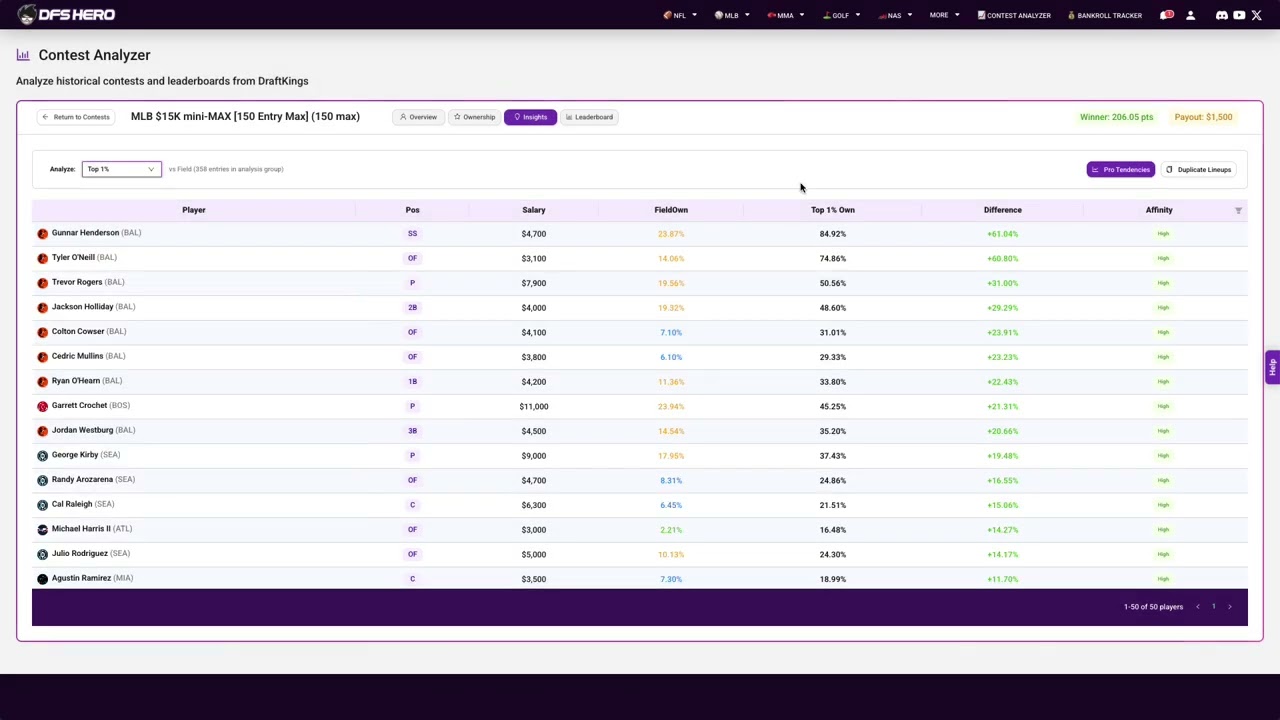
Task: Open the Analyze Top 1% dropdown
Action: (121, 169)
